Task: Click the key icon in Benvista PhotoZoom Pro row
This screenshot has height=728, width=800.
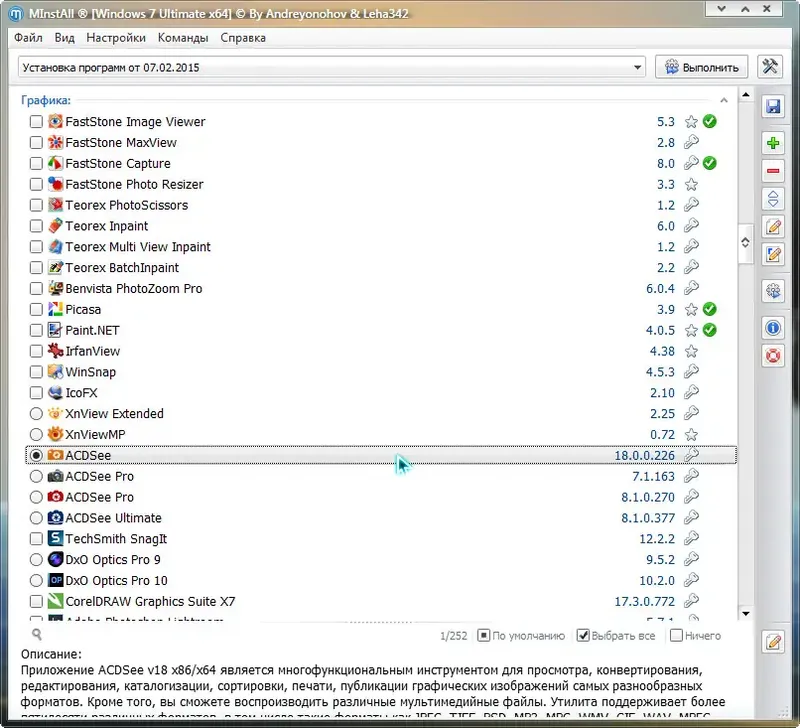Action: pyautogui.click(x=691, y=288)
